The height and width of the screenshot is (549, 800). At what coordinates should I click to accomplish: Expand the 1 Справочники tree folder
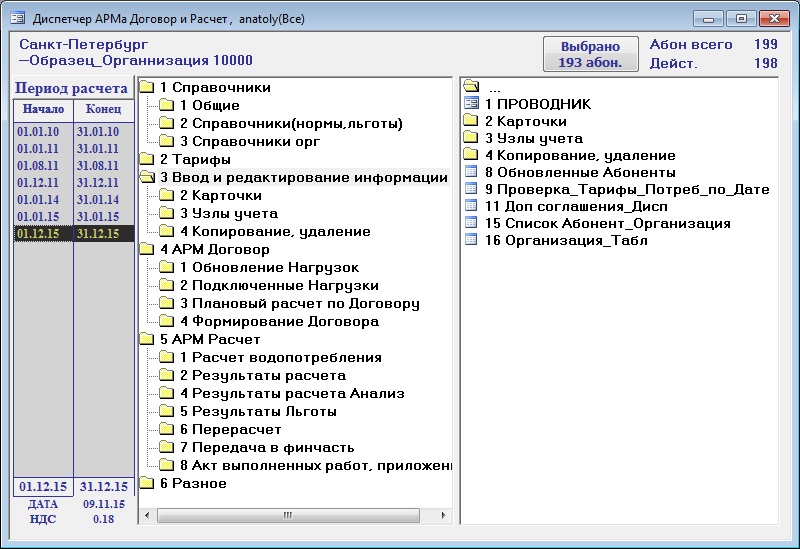pyautogui.click(x=147, y=88)
